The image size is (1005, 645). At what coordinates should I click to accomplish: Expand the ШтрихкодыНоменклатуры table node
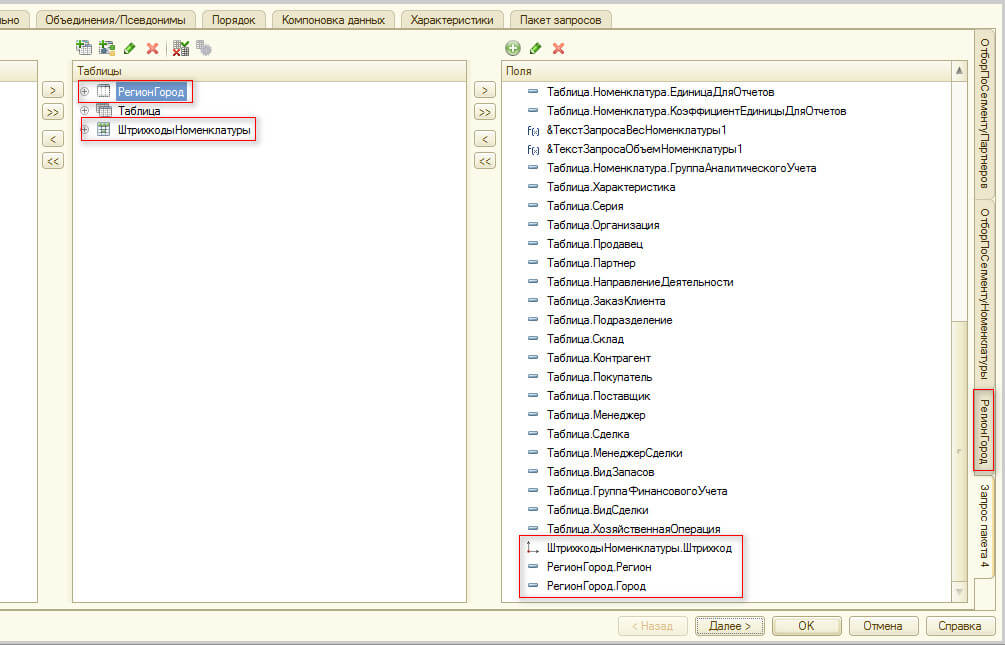pyautogui.click(x=85, y=130)
